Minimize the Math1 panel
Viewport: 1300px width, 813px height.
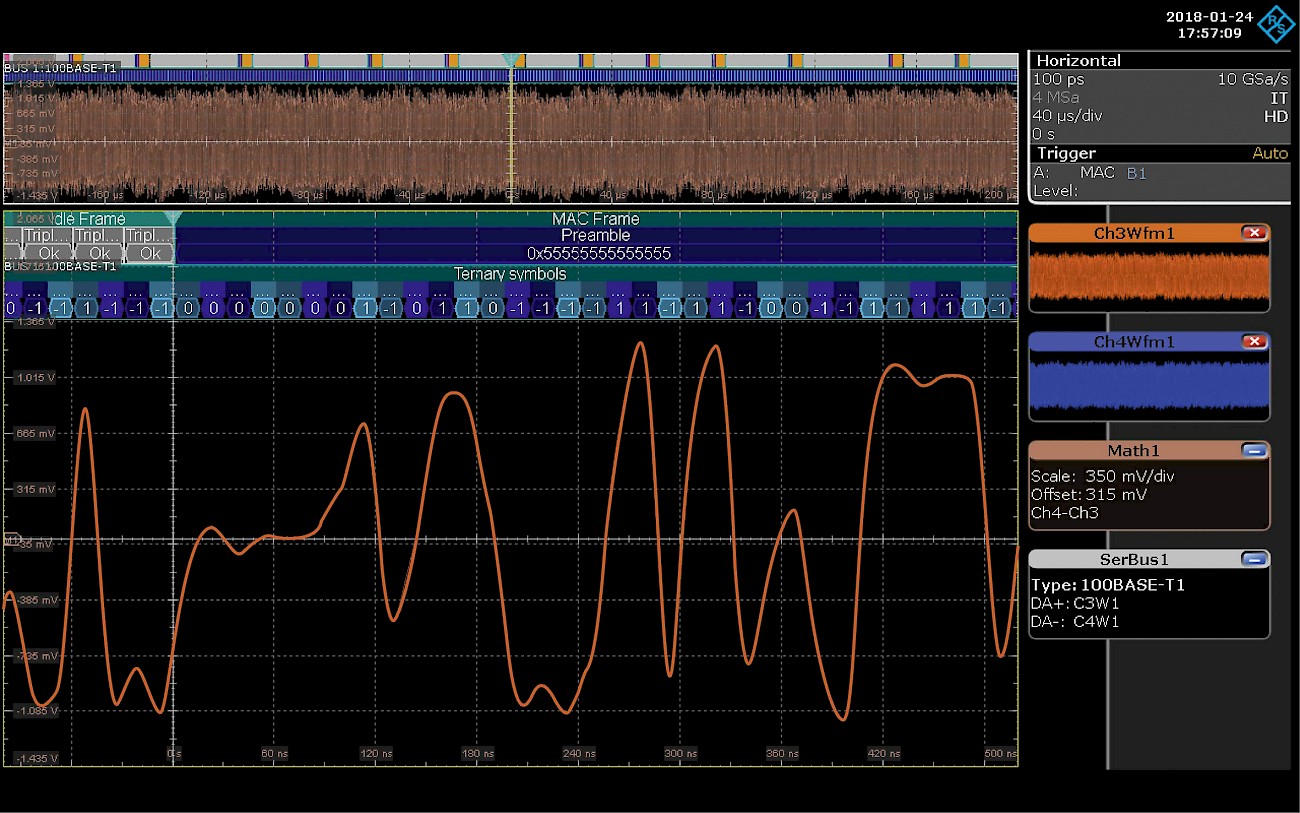coord(1253,451)
